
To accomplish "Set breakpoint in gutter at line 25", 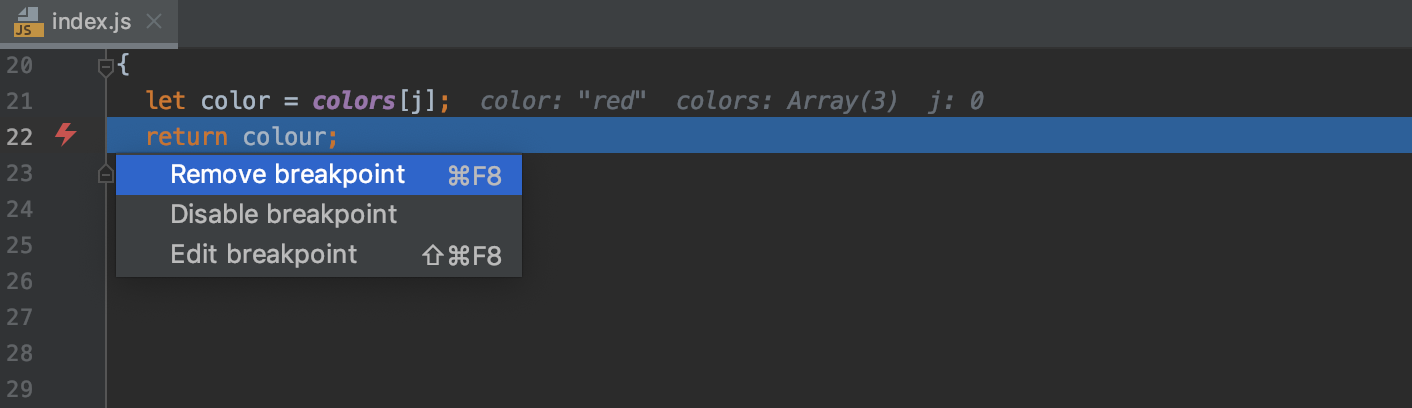I will (x=65, y=245).
